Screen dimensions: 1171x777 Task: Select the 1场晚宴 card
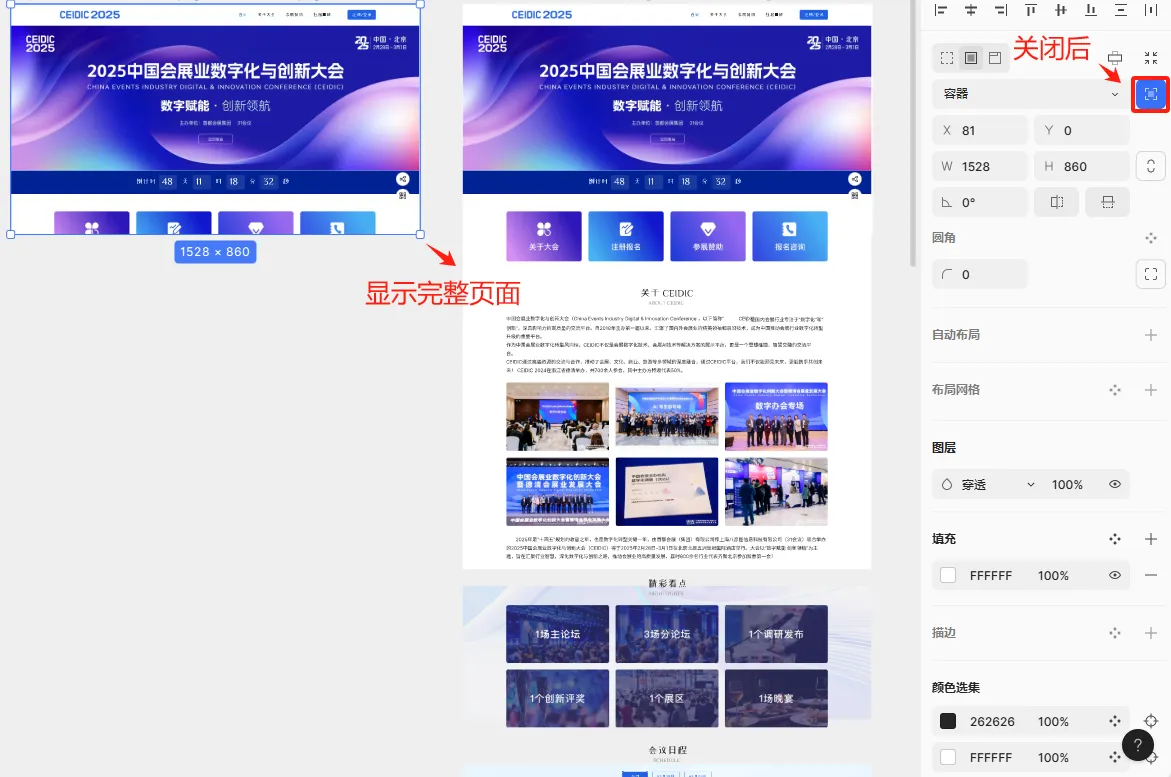[x=777, y=699]
